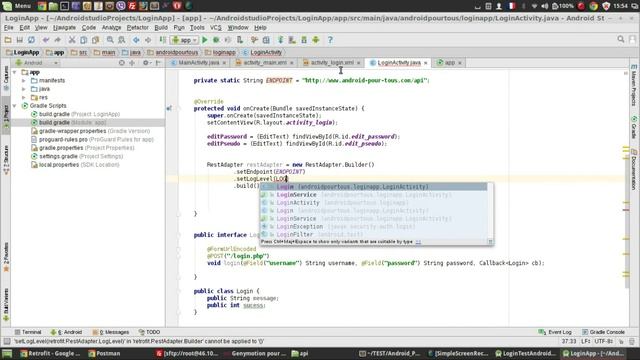Screen dimensions: 640x360
Task: Switch to the activity_main.xml tab
Action: click(265, 63)
